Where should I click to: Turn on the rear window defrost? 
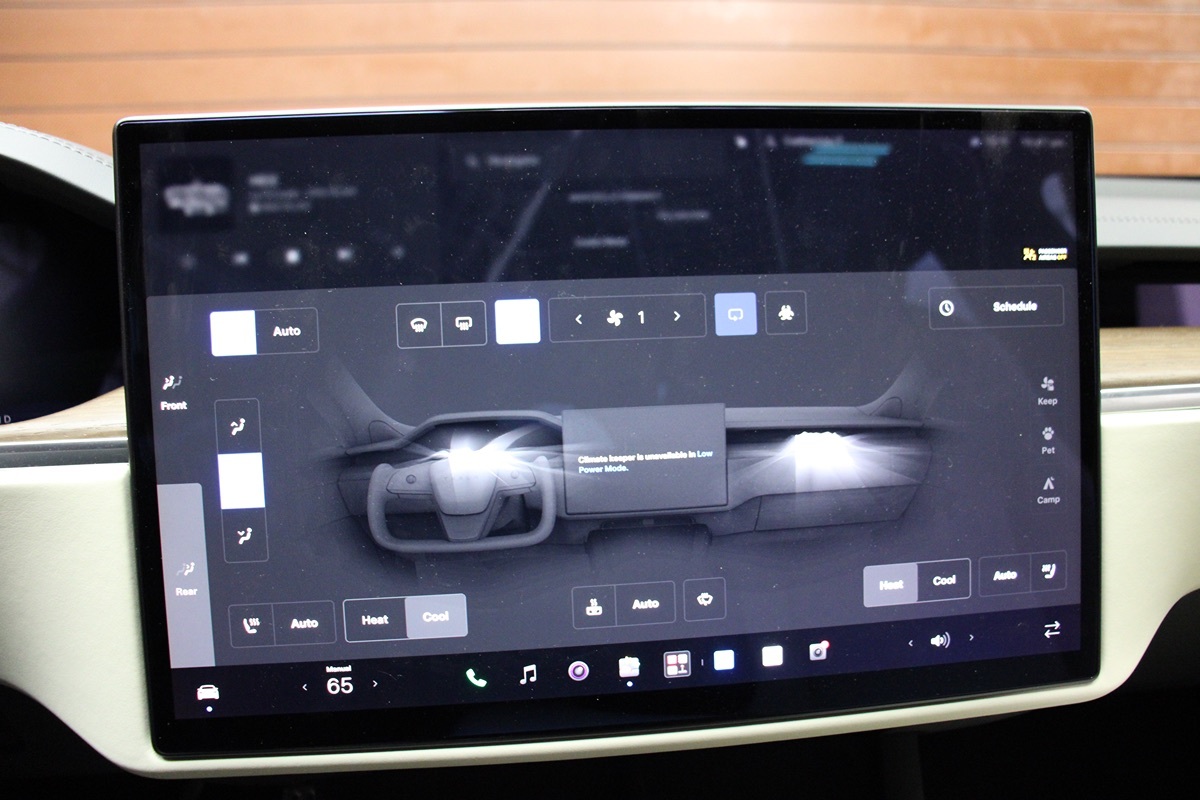(464, 324)
